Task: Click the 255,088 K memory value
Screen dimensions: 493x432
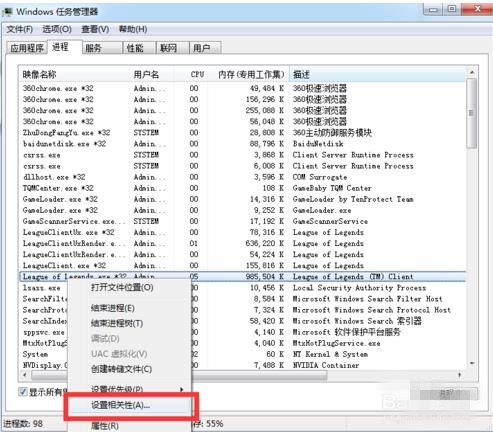Action: [x=265, y=110]
